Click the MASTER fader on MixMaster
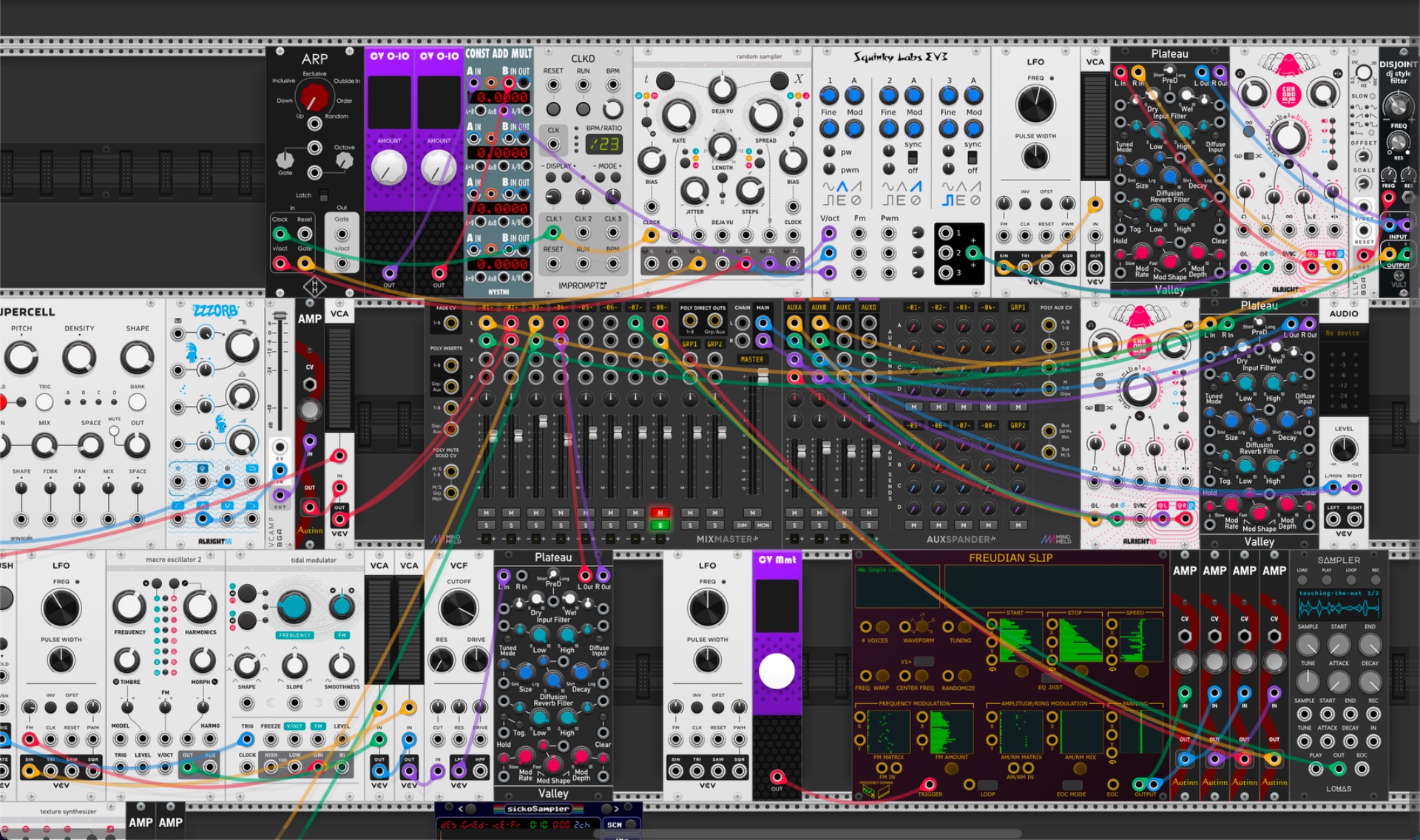The width and height of the screenshot is (1420, 840). coord(763,378)
